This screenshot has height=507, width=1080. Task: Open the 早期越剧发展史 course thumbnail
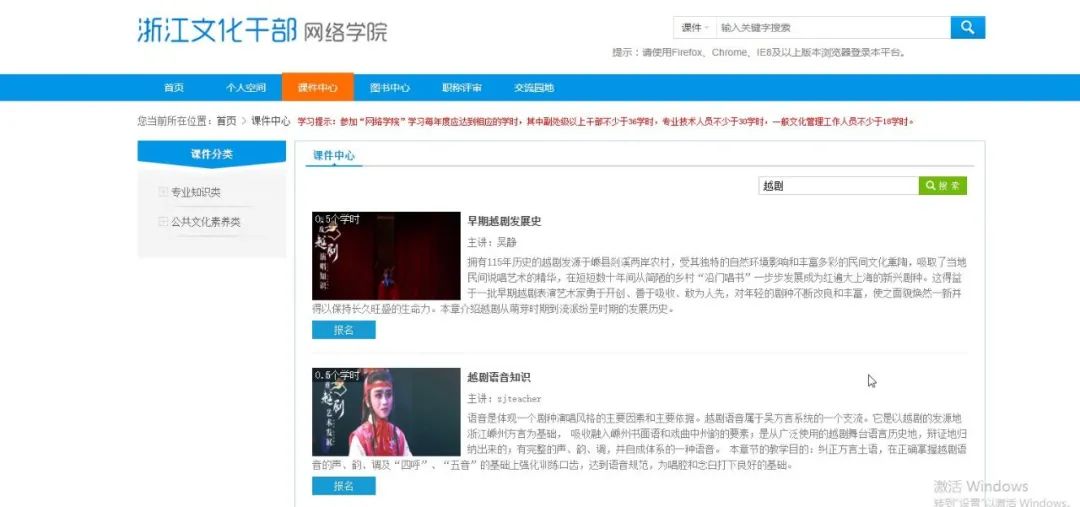point(386,256)
